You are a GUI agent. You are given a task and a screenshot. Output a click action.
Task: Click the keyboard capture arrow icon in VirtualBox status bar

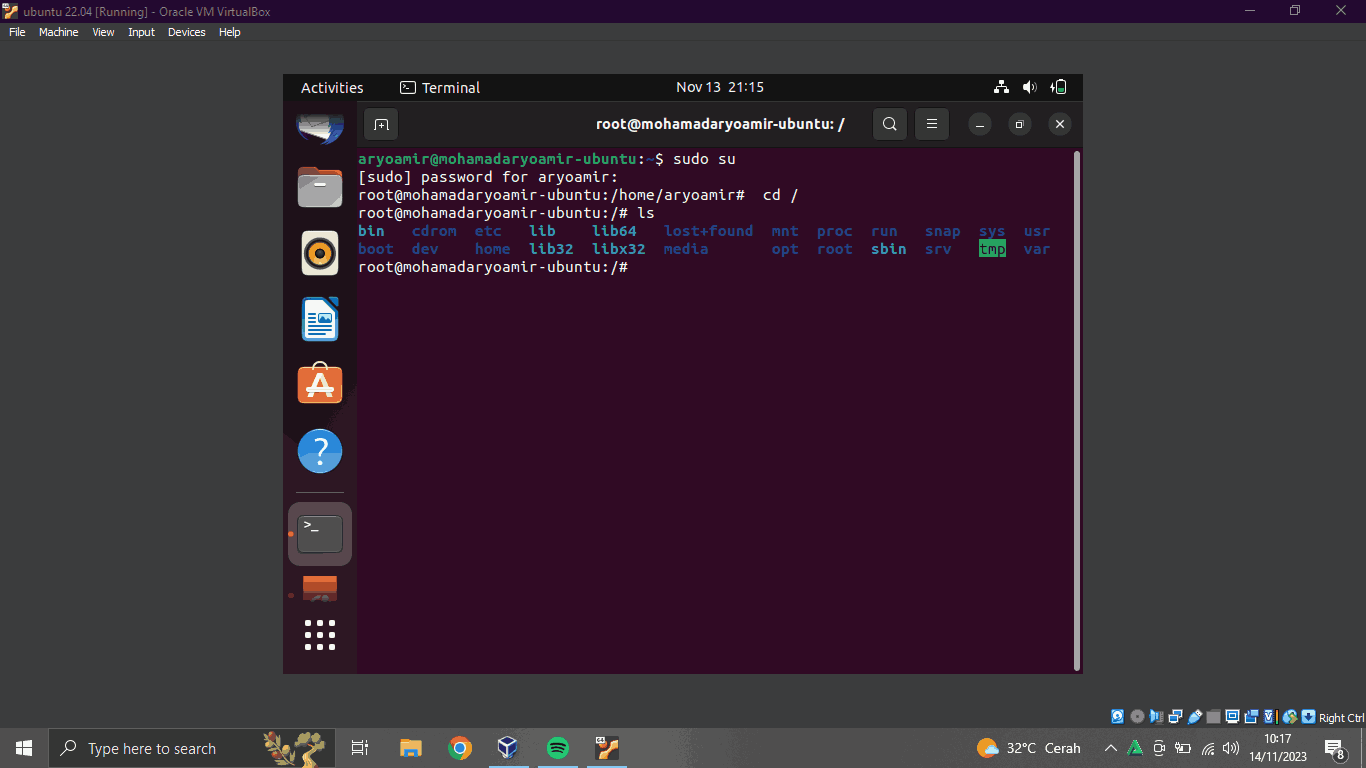(1308, 717)
